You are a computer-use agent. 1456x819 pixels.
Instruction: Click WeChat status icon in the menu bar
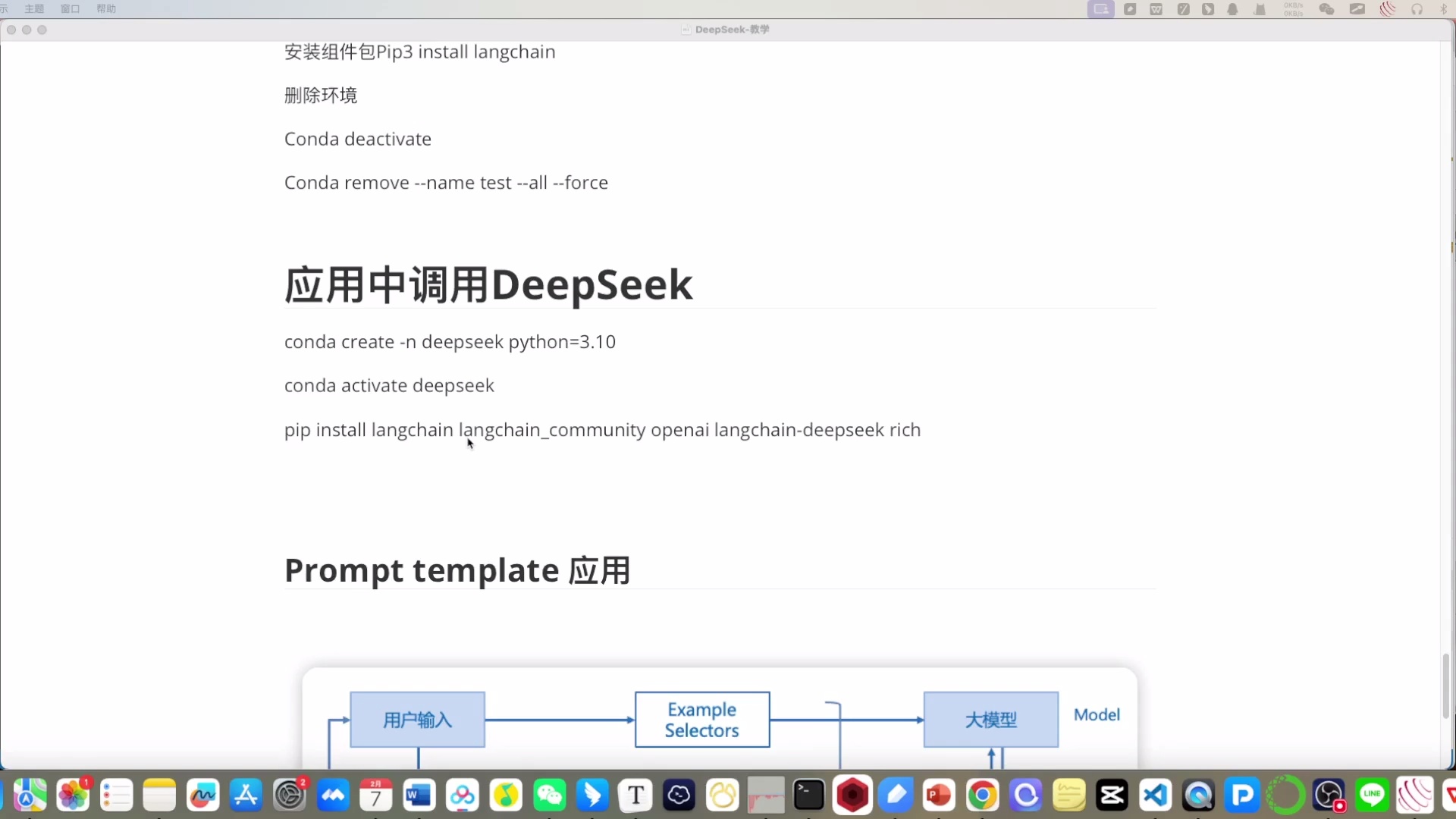1326,9
